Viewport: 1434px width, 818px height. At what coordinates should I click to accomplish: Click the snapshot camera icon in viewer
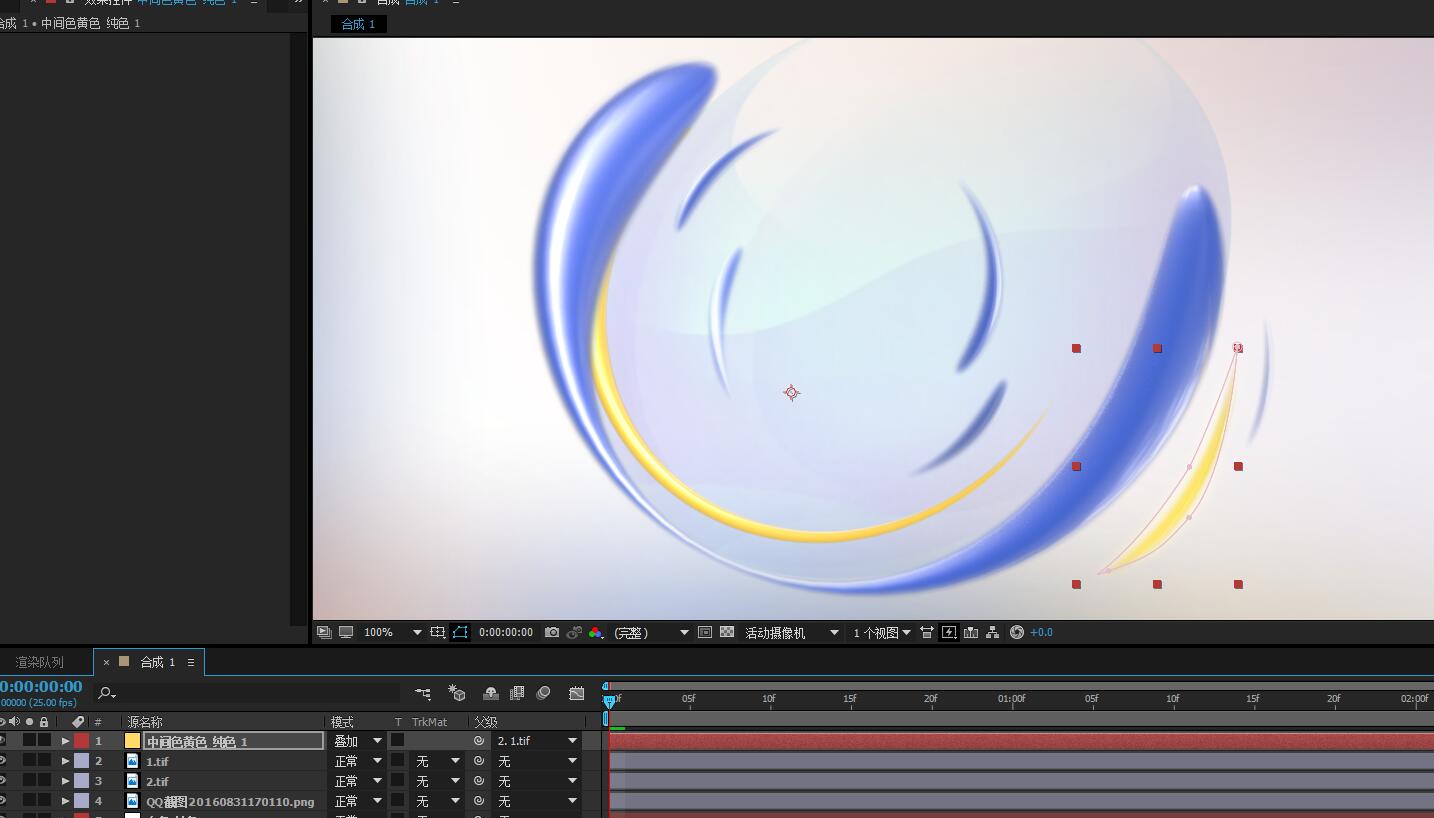point(552,632)
